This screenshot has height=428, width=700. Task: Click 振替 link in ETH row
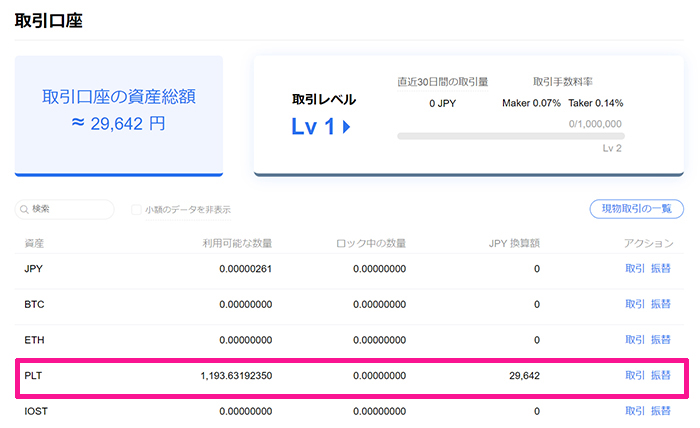point(661,340)
